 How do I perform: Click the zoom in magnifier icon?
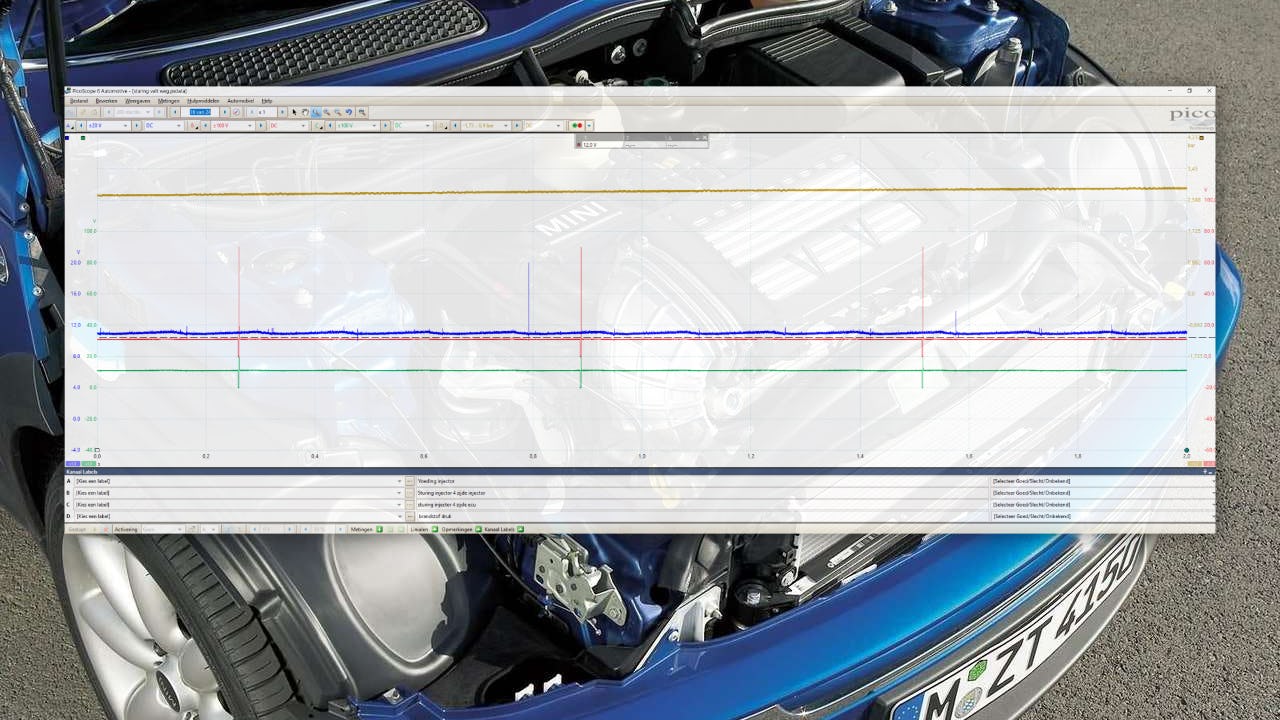(x=327, y=112)
